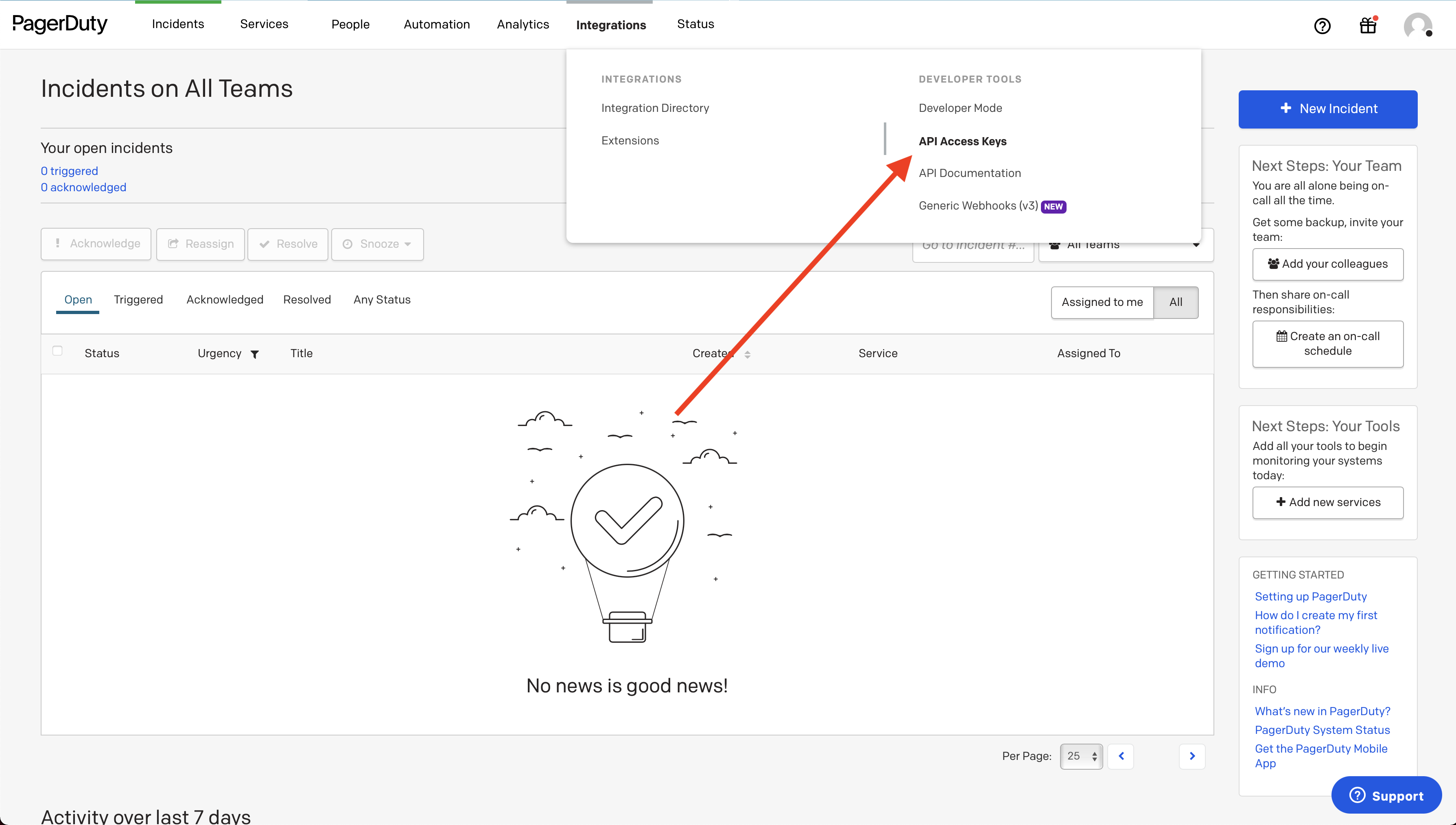Open the 0 acknowledged link

(83, 188)
